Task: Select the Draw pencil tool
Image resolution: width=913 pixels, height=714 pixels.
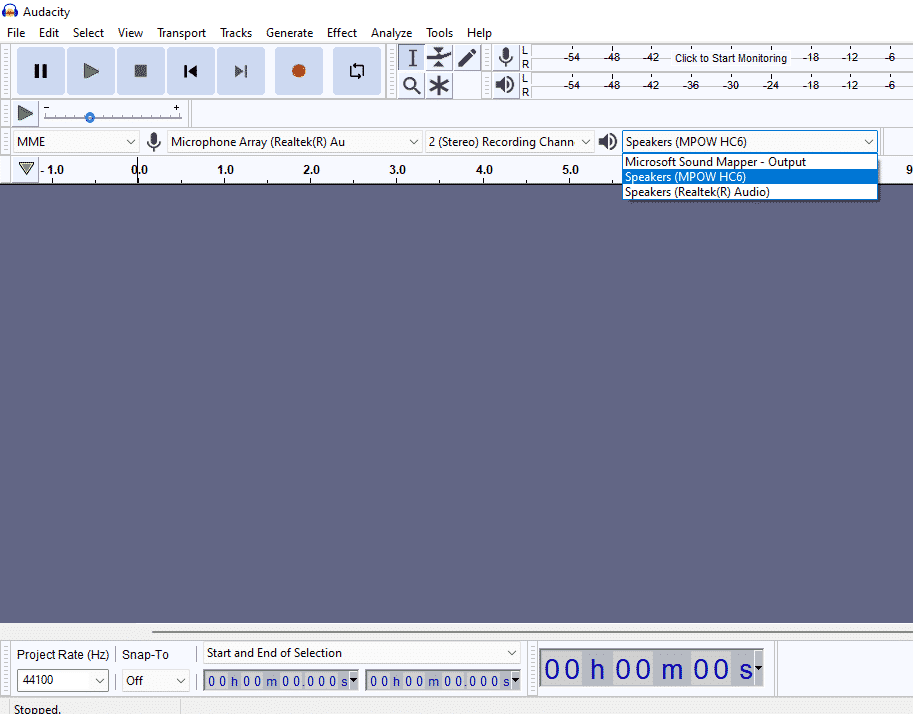Action: coord(467,58)
